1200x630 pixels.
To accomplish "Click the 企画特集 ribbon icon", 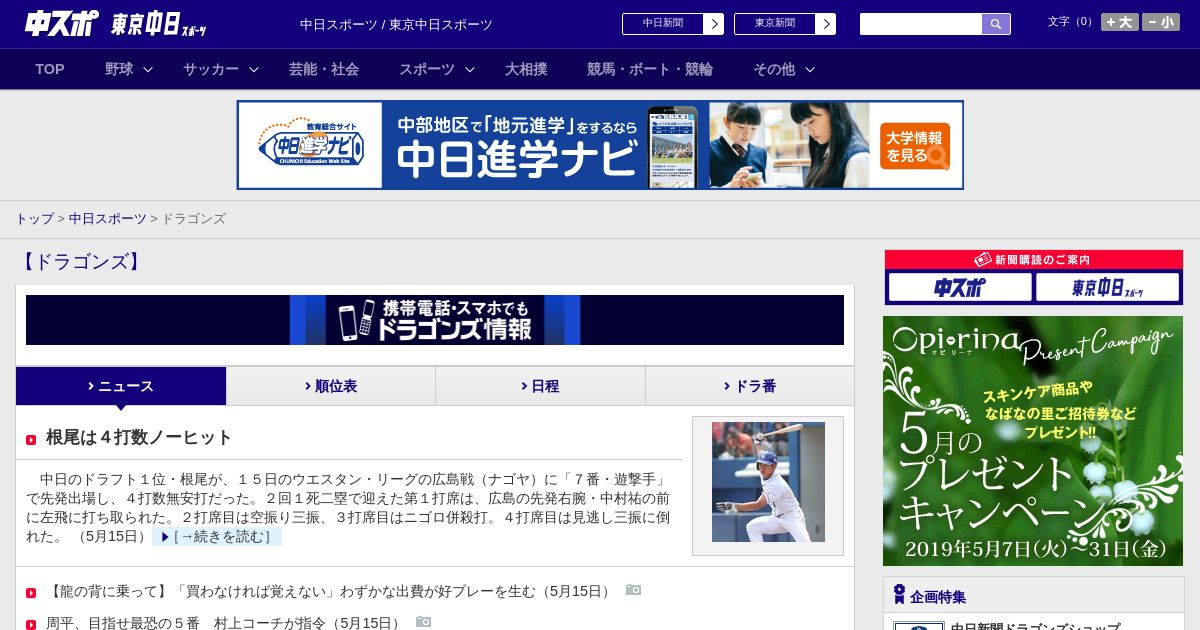I will pos(899,594).
